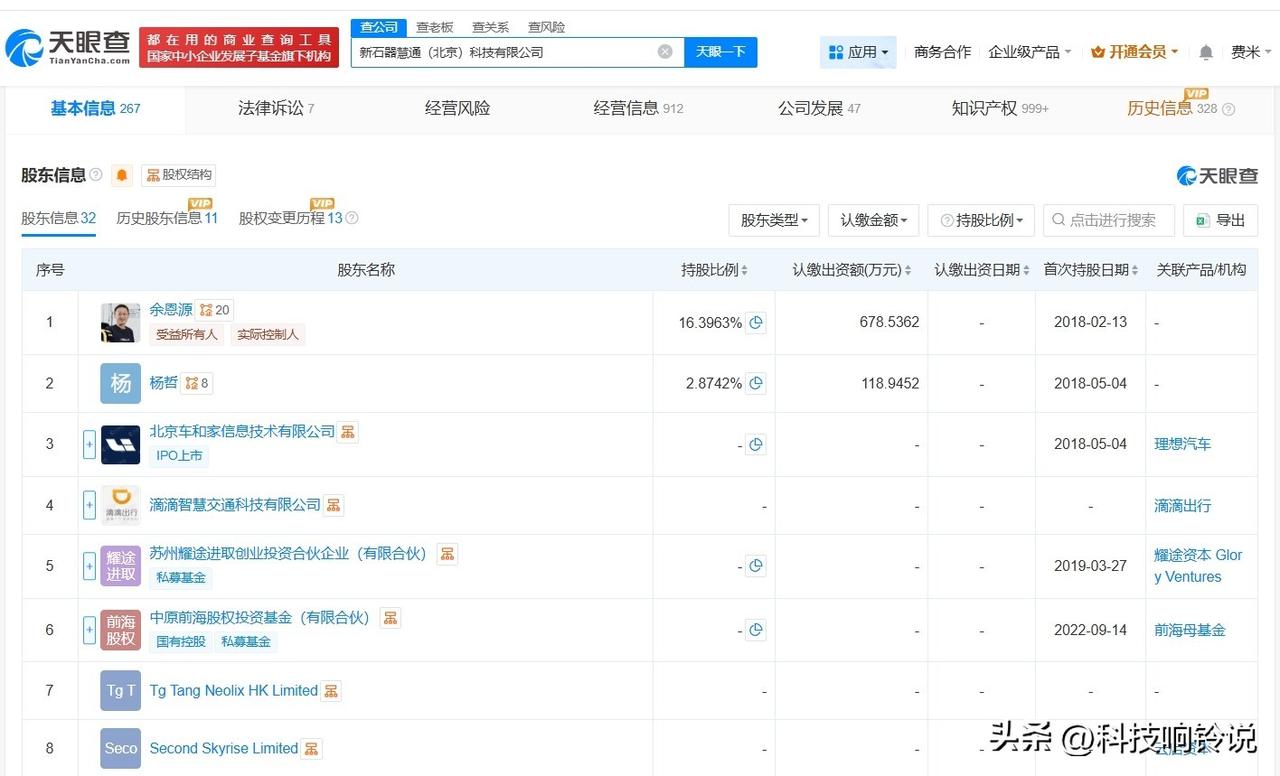
Task: Open the 杨哲 shareholder link
Action: tap(163, 383)
